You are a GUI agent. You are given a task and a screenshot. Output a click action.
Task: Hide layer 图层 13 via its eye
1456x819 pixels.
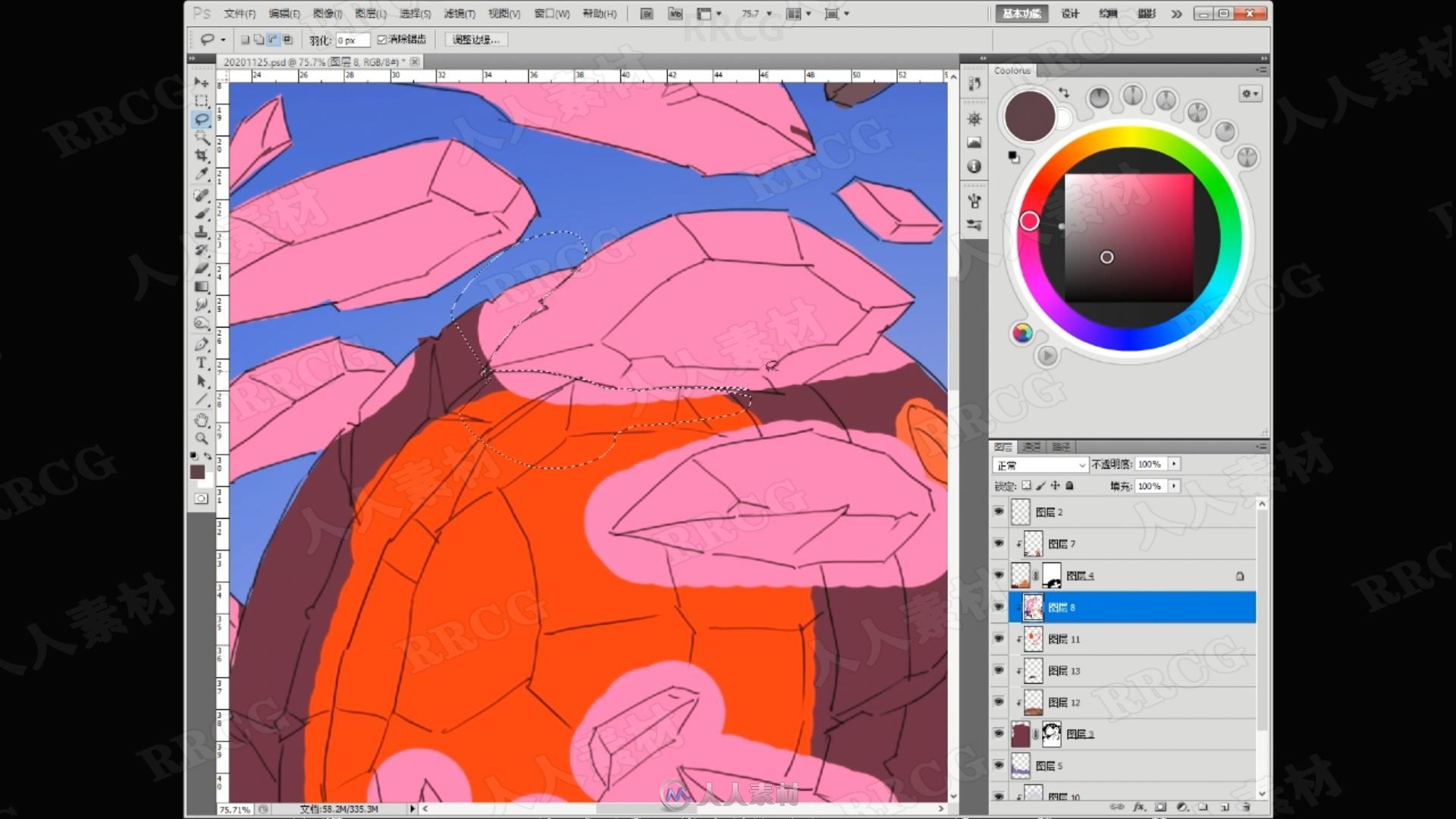pyautogui.click(x=999, y=671)
